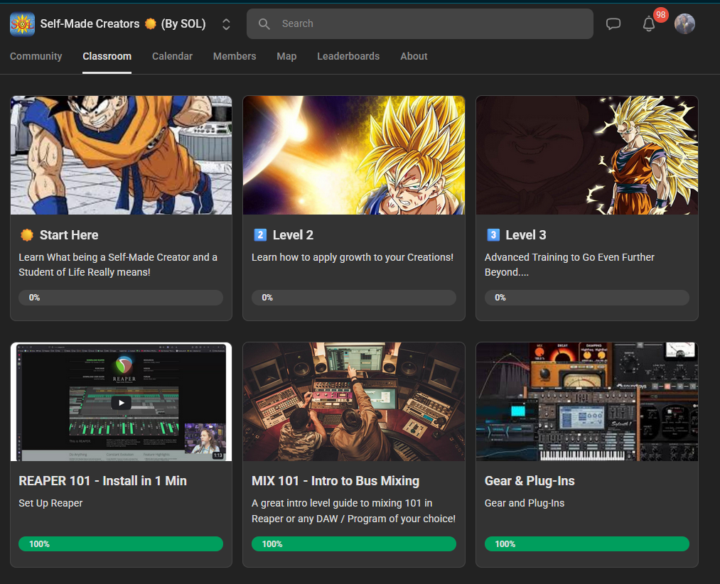This screenshot has height=584, width=720.
Task: Open the chat messages icon
Action: click(x=613, y=24)
